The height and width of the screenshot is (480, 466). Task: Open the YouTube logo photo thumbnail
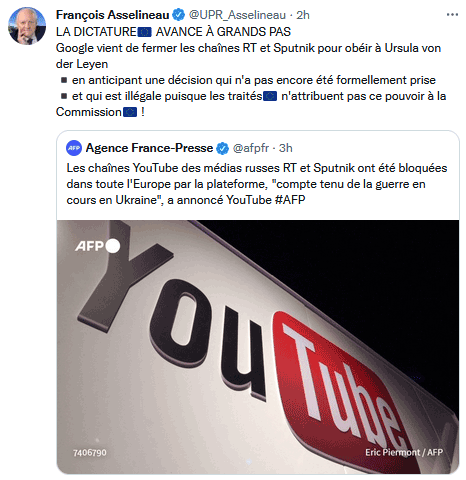258,347
